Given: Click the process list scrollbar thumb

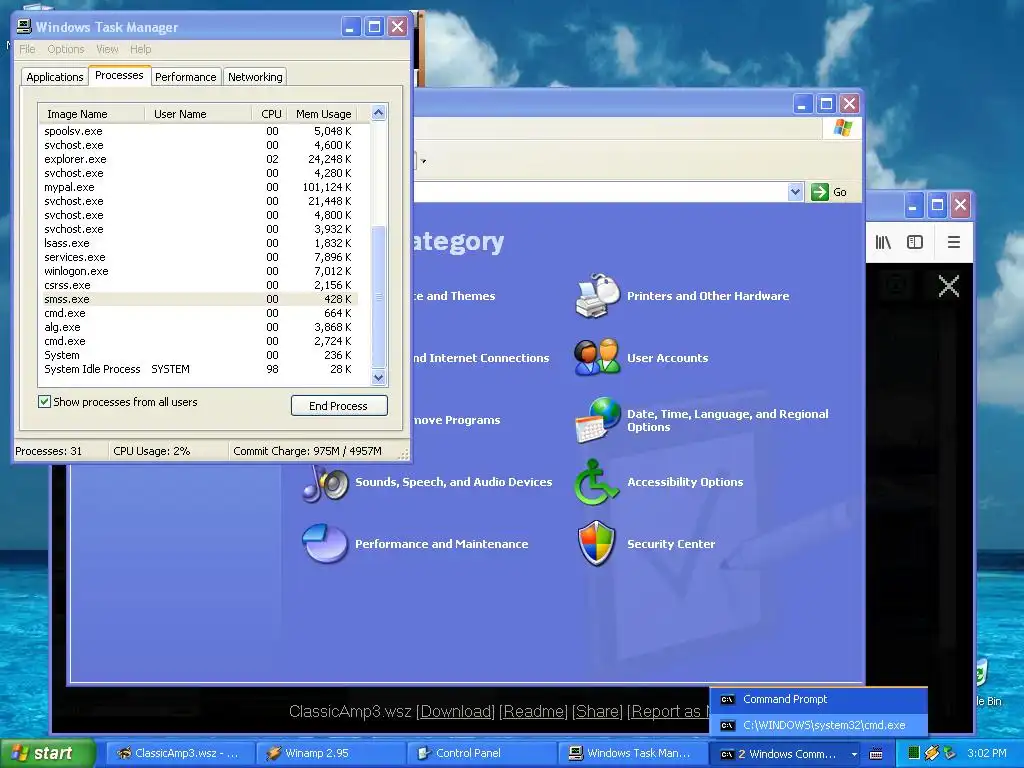Looking at the screenshot, I should [379, 296].
